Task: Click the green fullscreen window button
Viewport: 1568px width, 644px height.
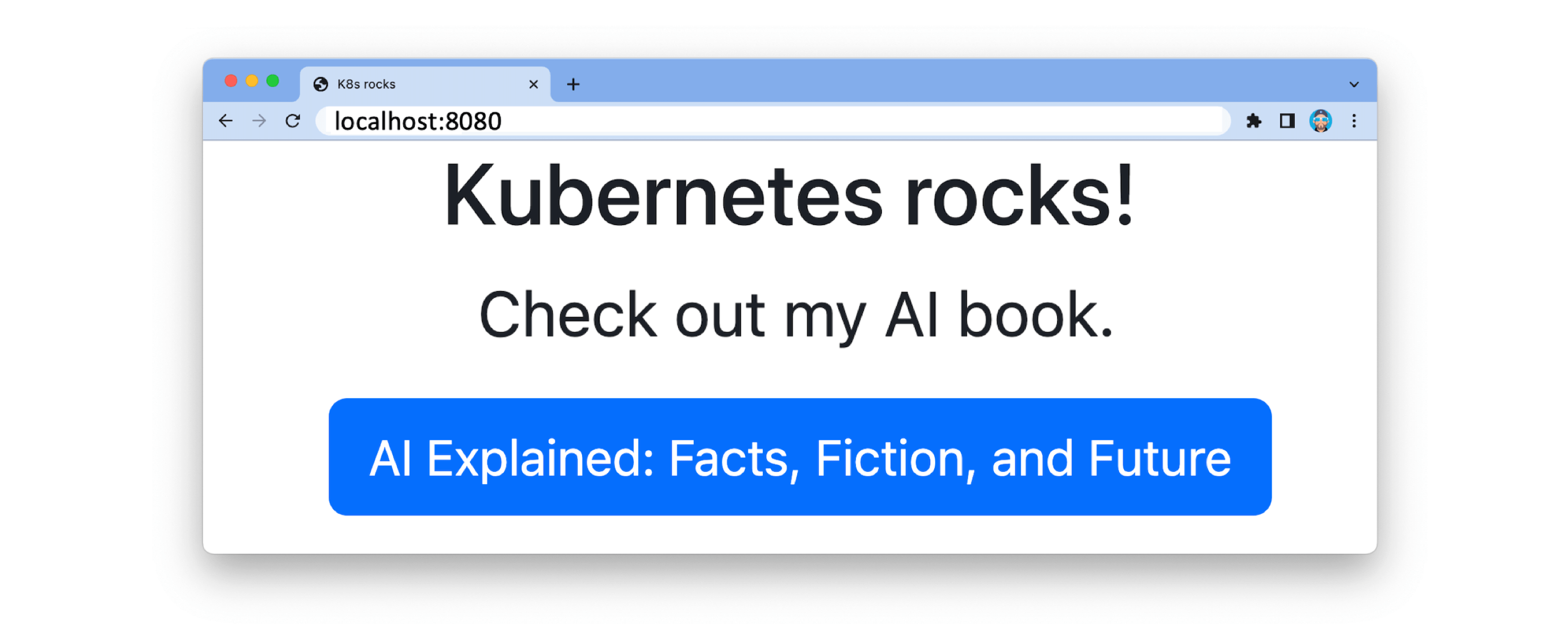Action: click(273, 81)
